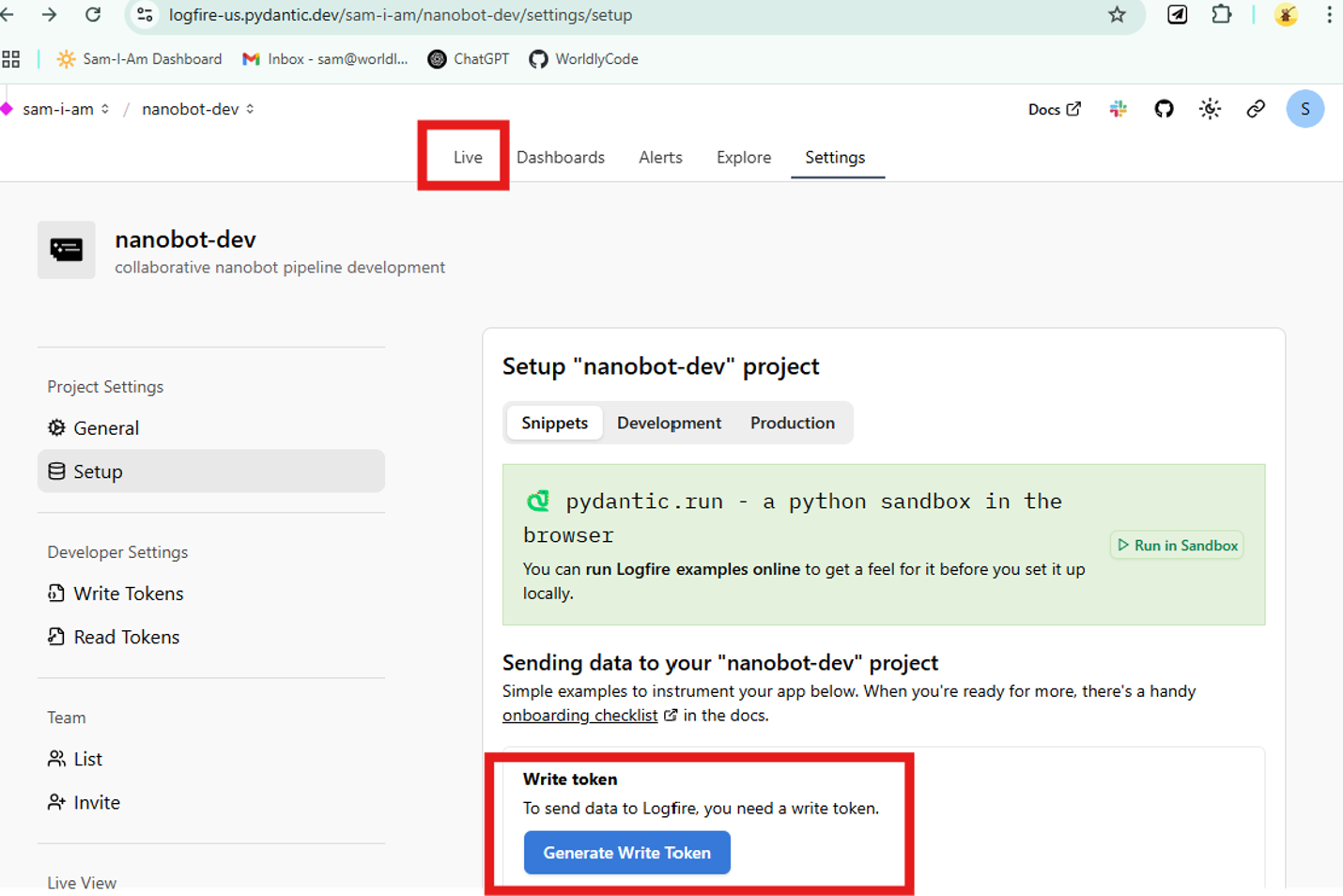This screenshot has width=1343, height=896.
Task: Open the onboarding checklist link
Action: [579, 715]
